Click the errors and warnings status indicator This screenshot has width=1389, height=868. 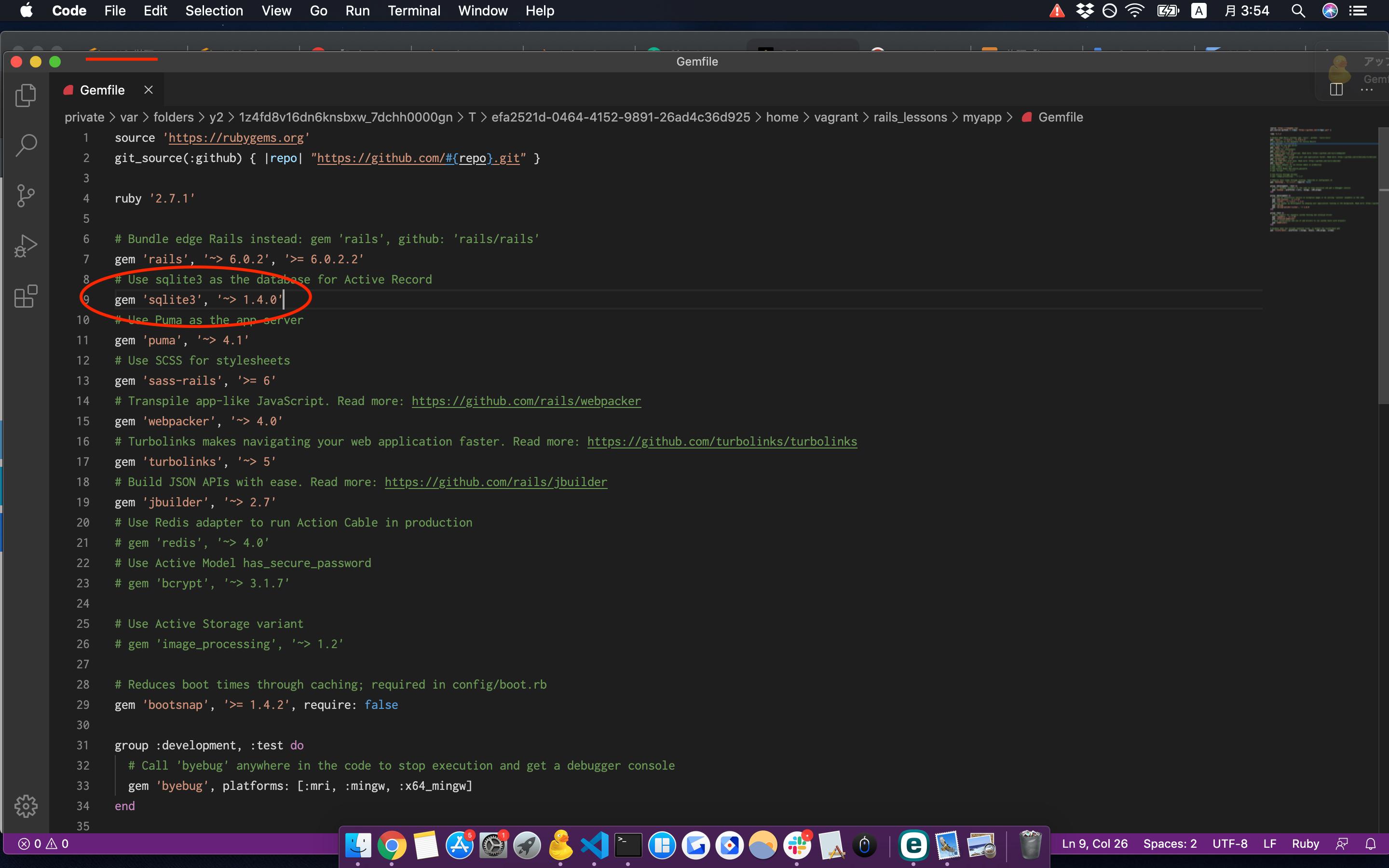click(43, 843)
